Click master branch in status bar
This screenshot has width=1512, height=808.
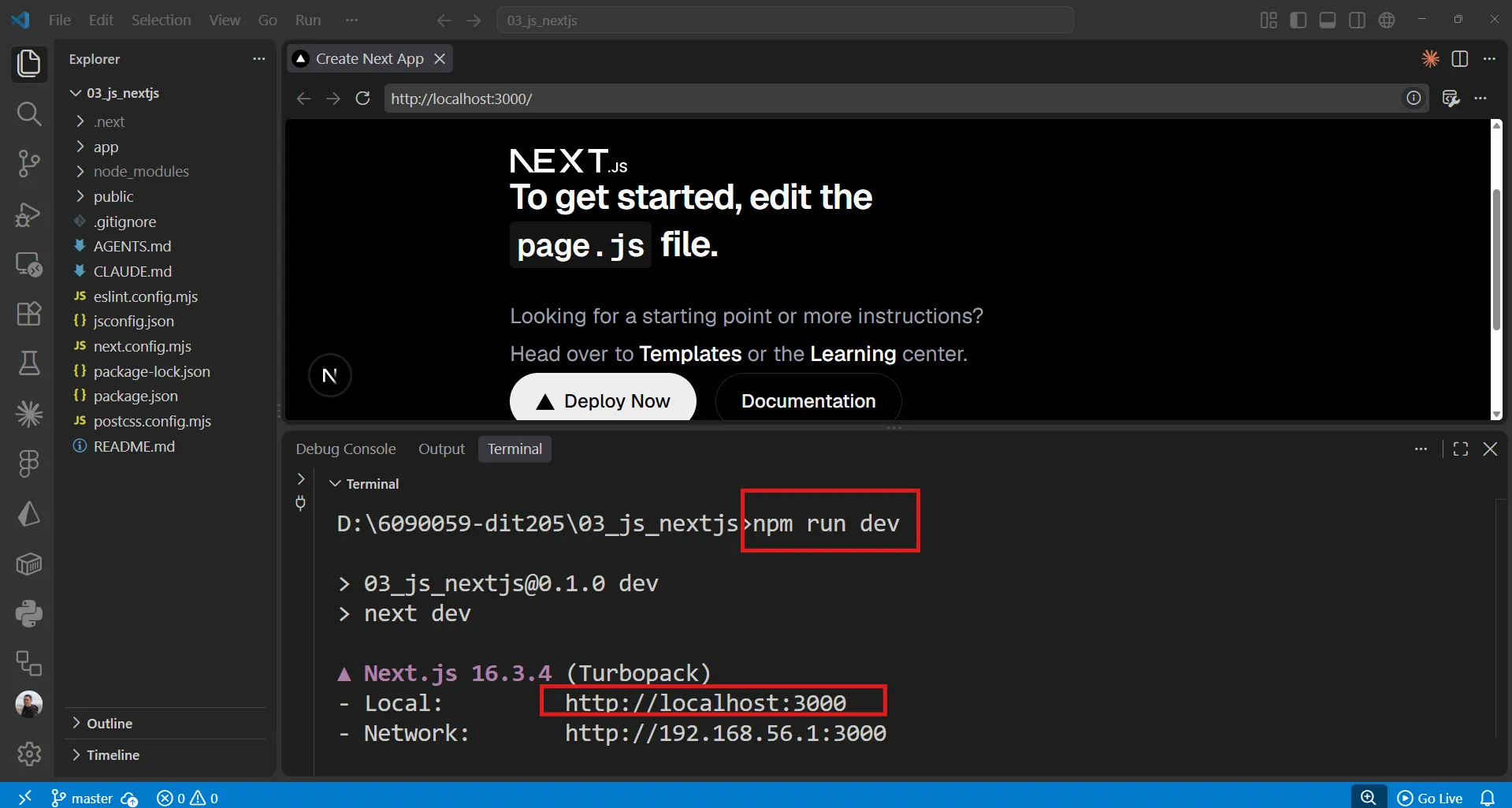click(x=83, y=798)
